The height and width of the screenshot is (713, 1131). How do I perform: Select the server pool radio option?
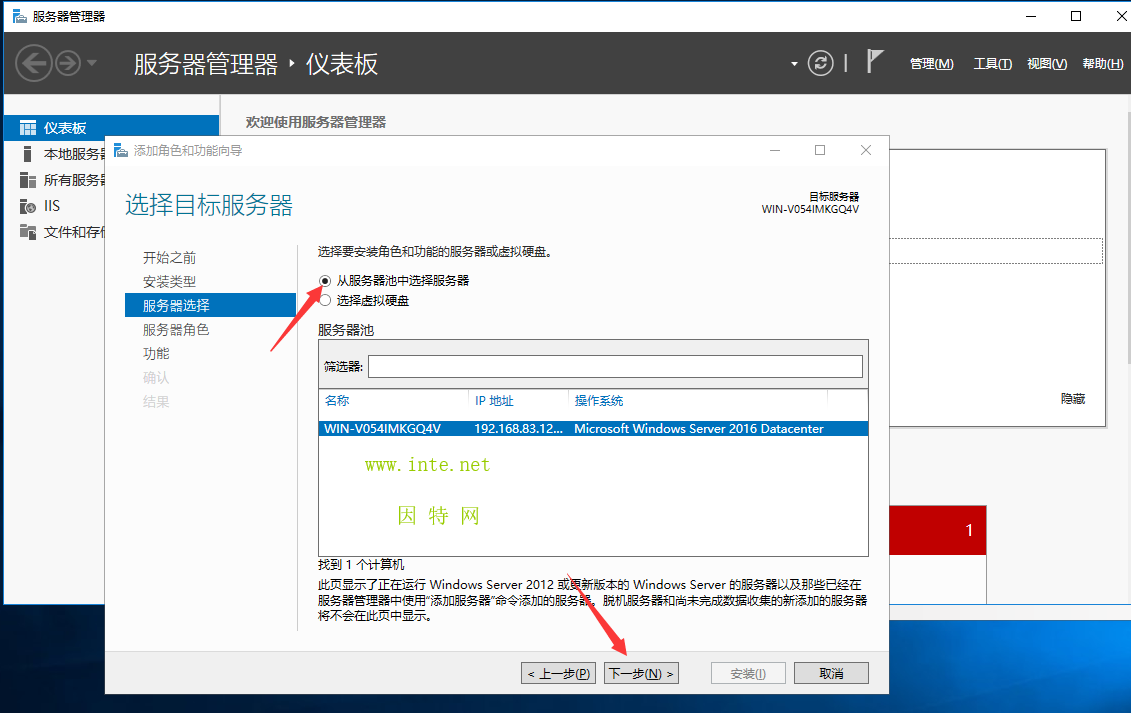[325, 281]
